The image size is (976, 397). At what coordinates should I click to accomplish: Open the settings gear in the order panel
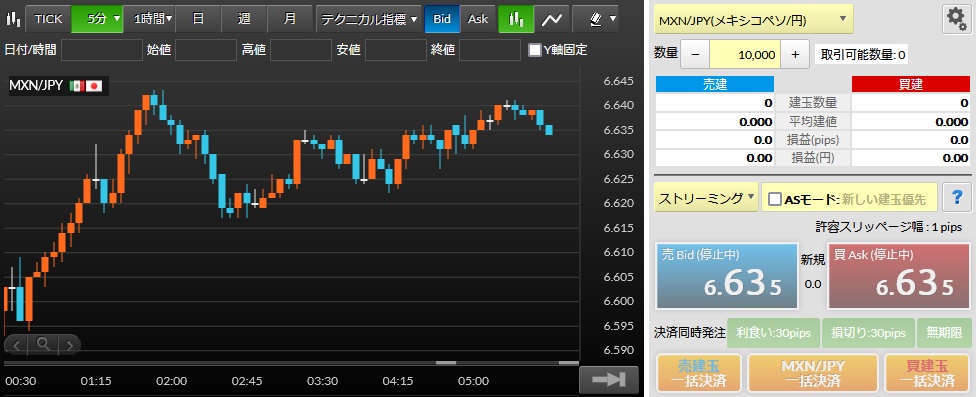[x=956, y=19]
